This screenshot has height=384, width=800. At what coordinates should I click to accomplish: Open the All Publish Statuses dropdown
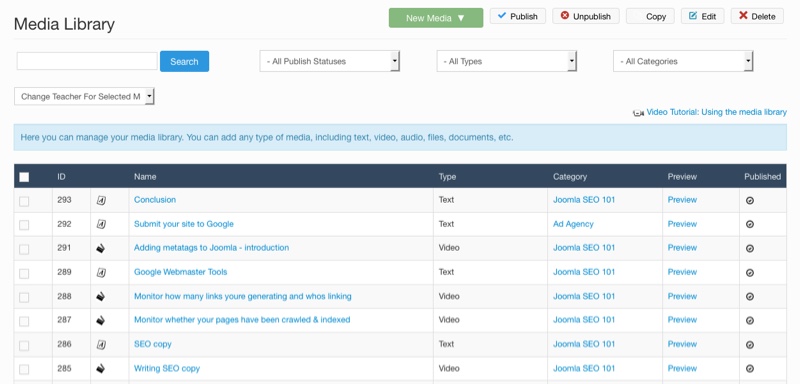point(330,61)
